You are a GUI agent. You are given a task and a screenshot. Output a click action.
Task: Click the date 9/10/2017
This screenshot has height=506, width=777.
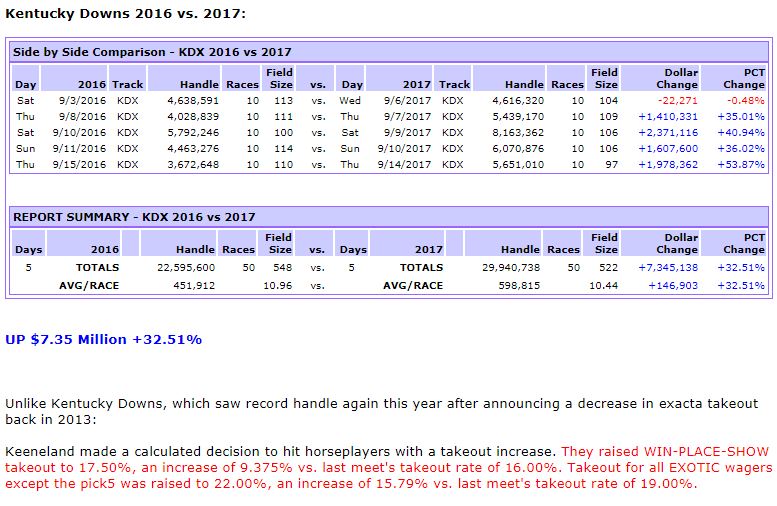pos(404,148)
